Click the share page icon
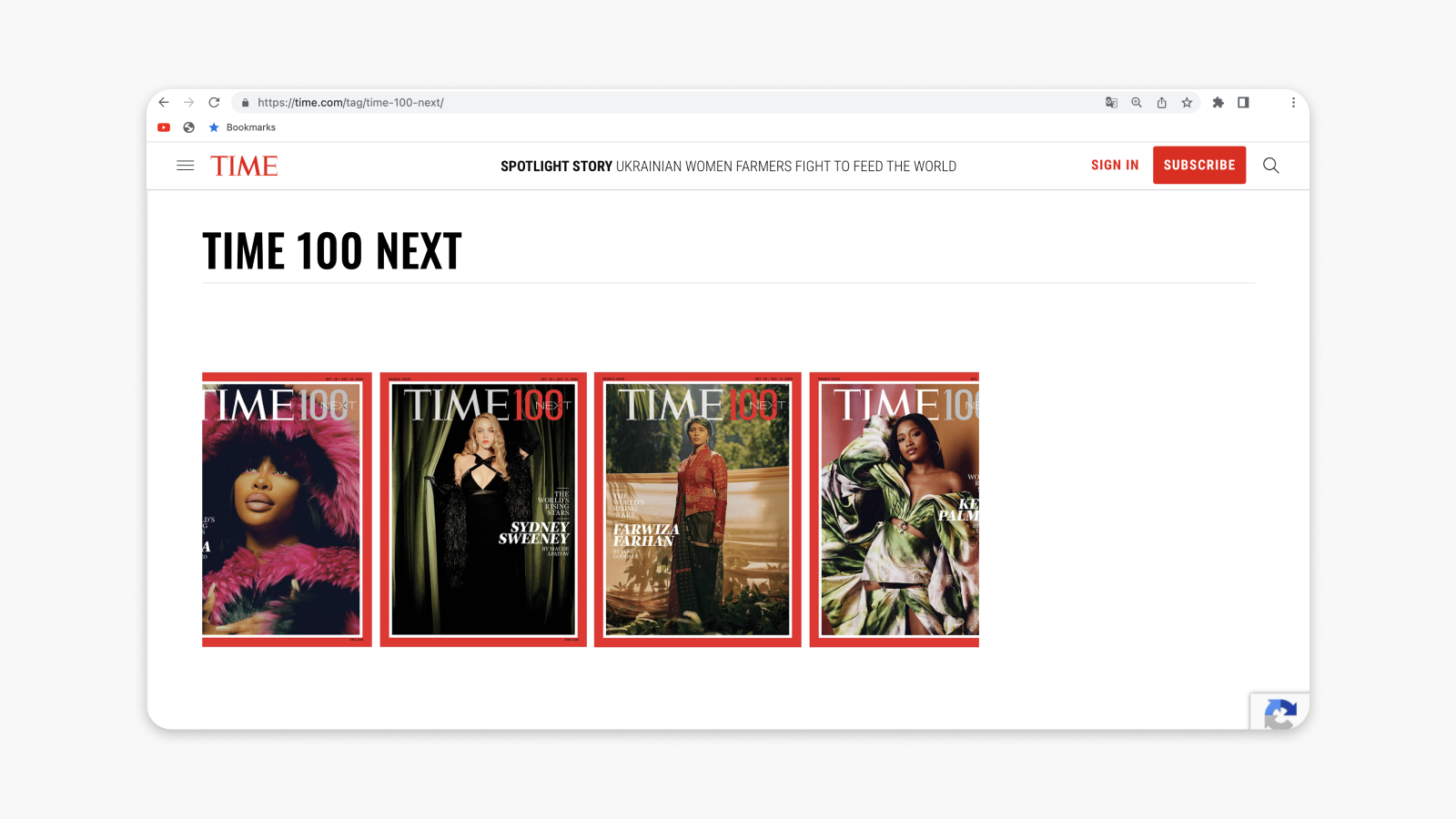The height and width of the screenshot is (819, 1456). point(1162,103)
